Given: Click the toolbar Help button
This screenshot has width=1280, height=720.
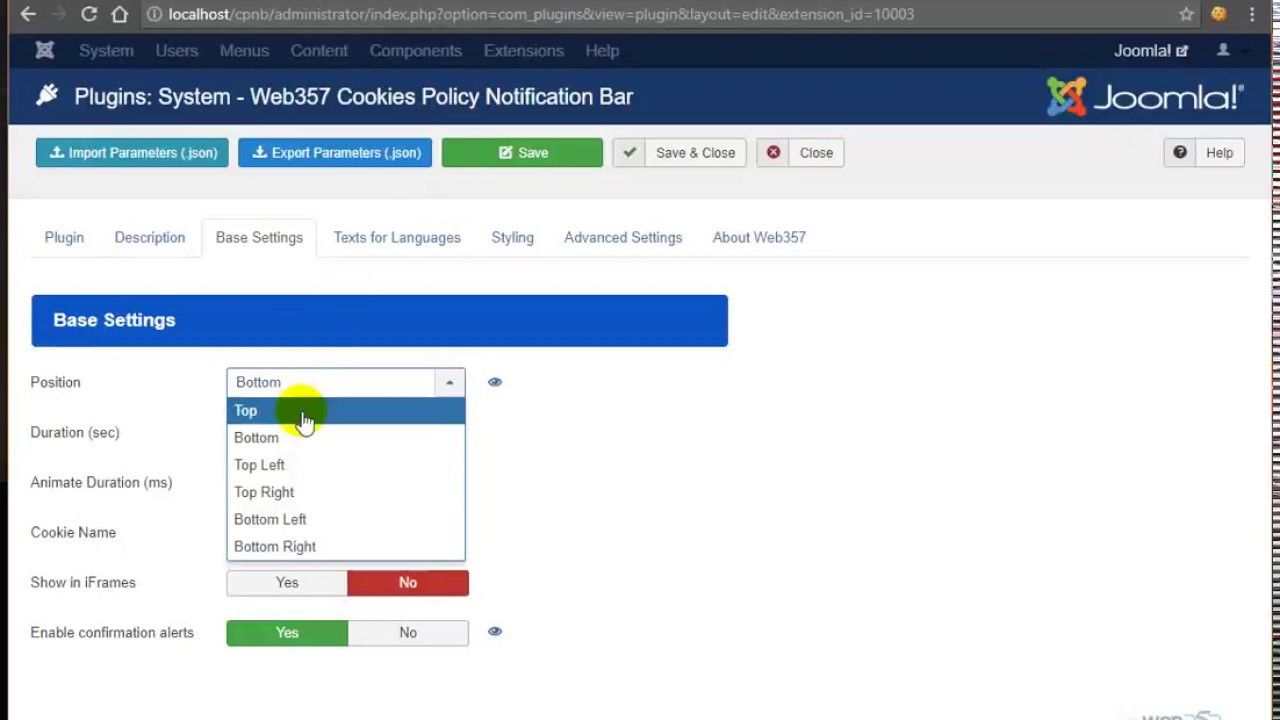Looking at the screenshot, I should (1204, 153).
